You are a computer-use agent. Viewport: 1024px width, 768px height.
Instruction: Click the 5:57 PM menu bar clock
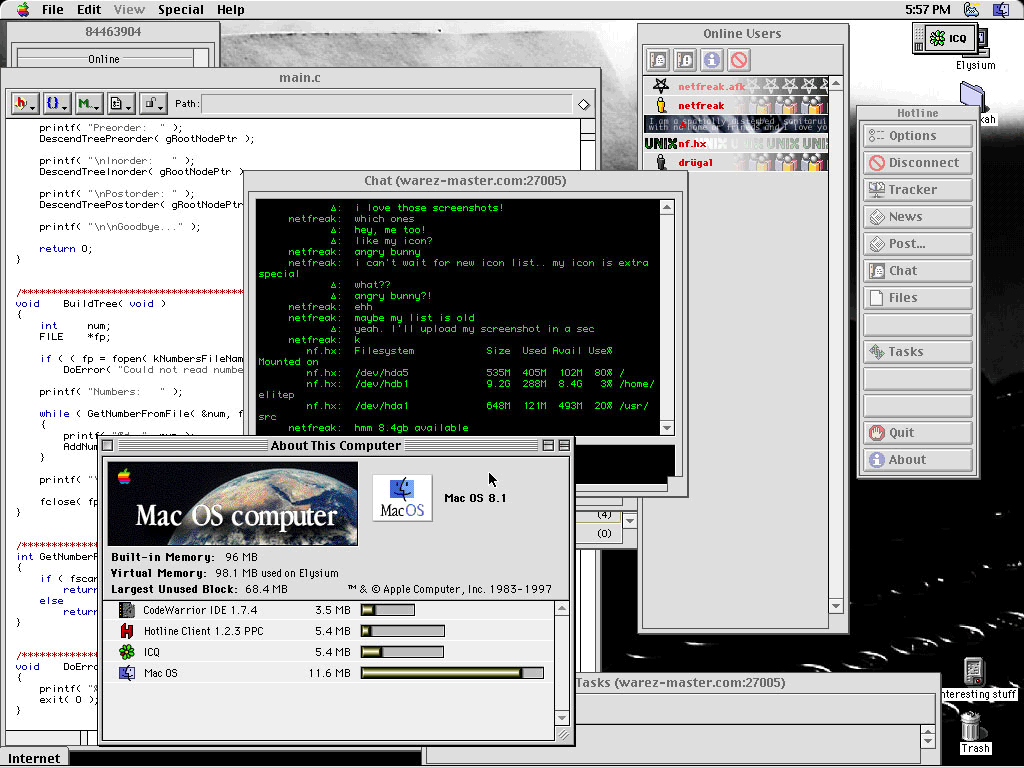point(928,10)
